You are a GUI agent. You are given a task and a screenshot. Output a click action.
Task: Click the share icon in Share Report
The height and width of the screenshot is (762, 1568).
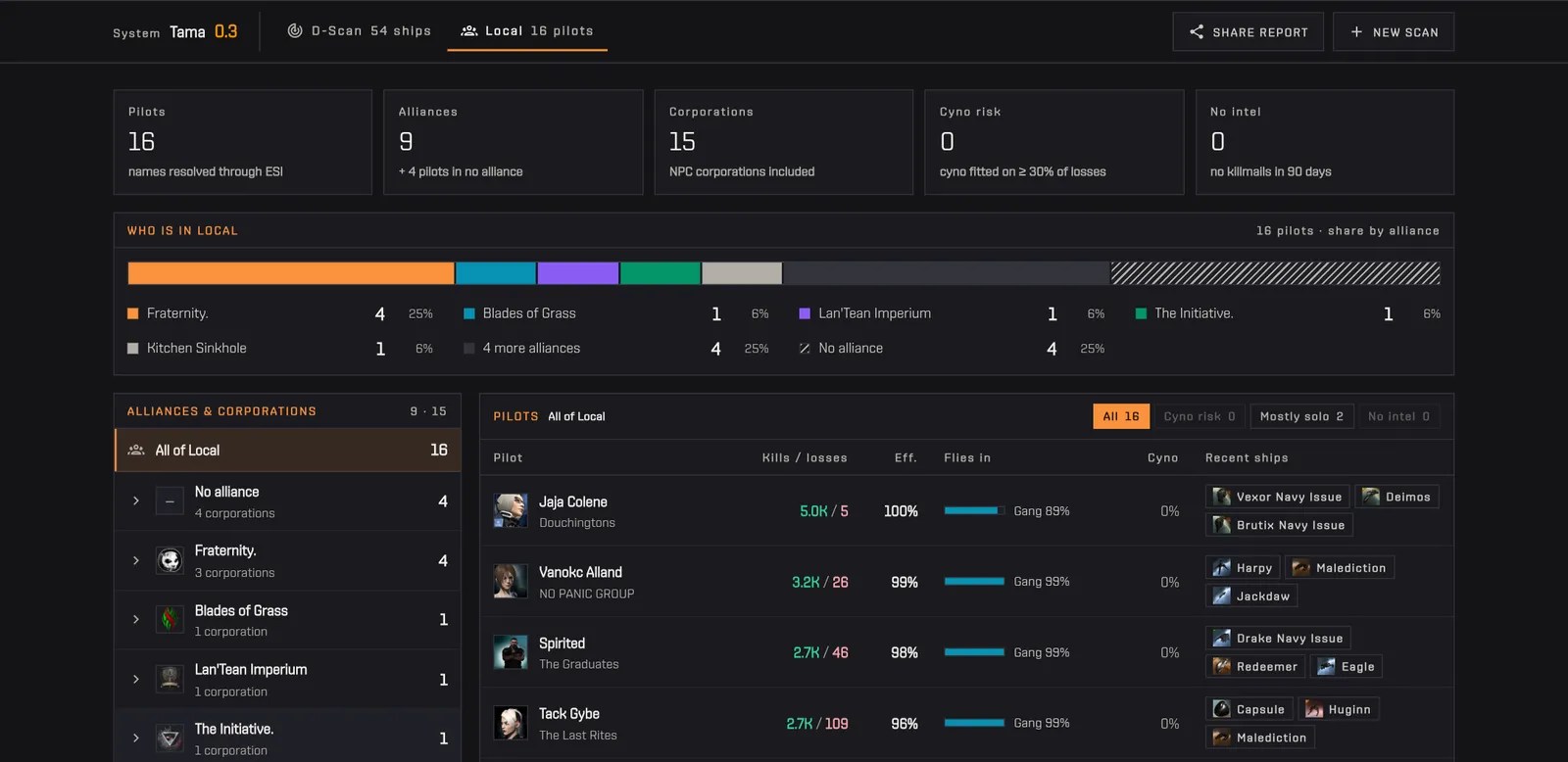[x=1197, y=32]
